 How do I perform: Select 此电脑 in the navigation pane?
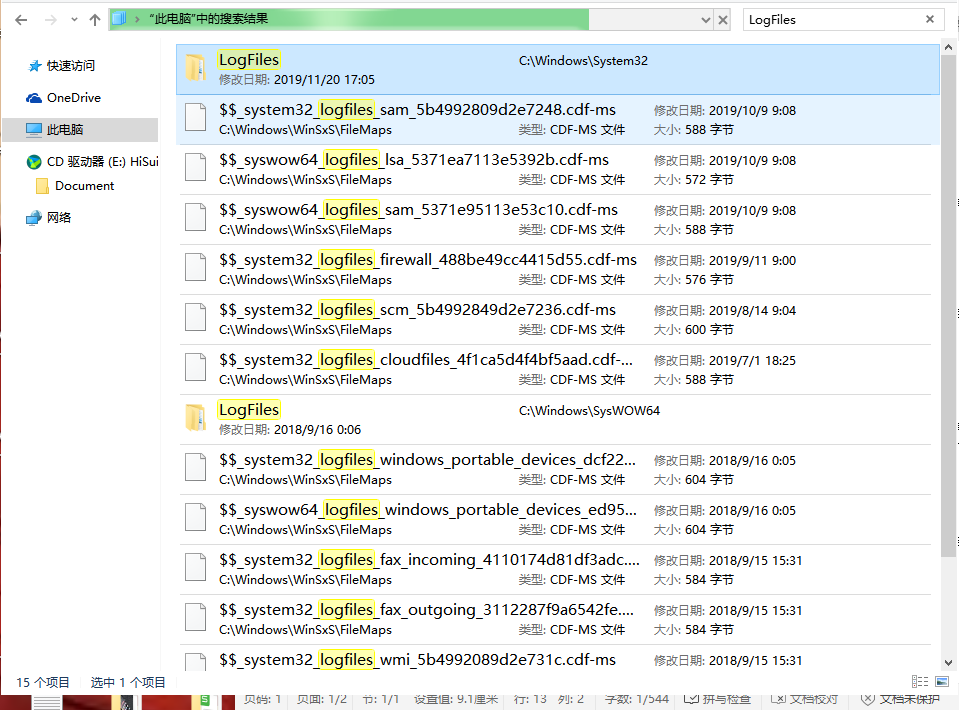65,130
